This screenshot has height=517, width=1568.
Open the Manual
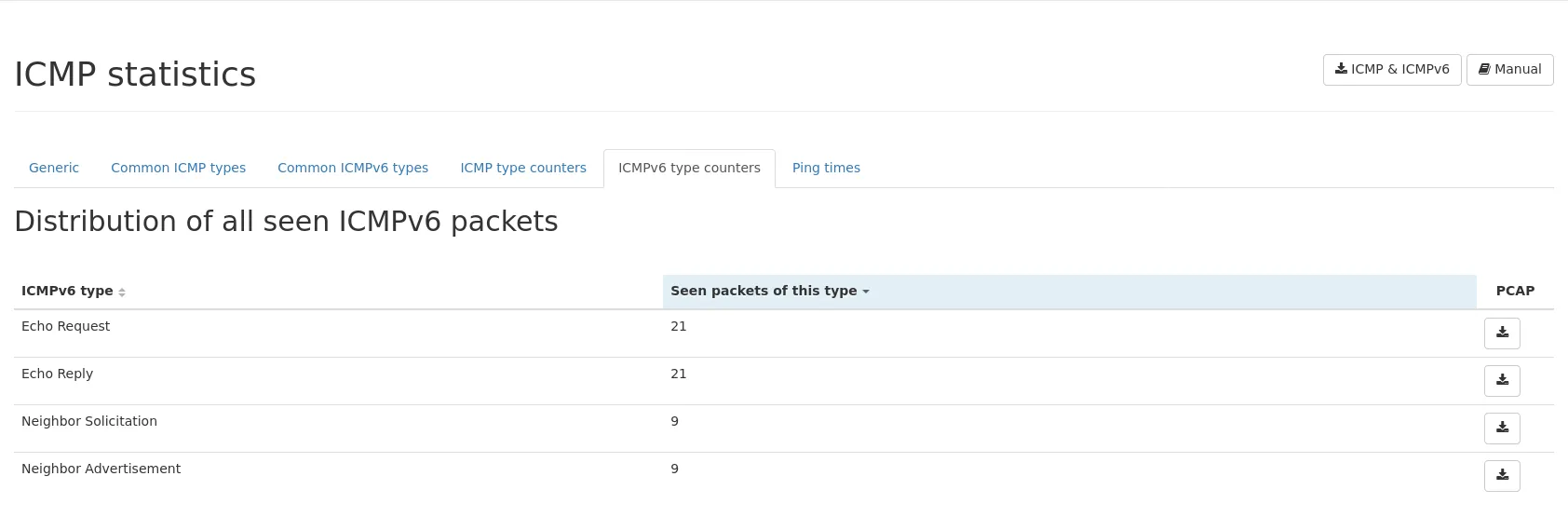point(1509,70)
